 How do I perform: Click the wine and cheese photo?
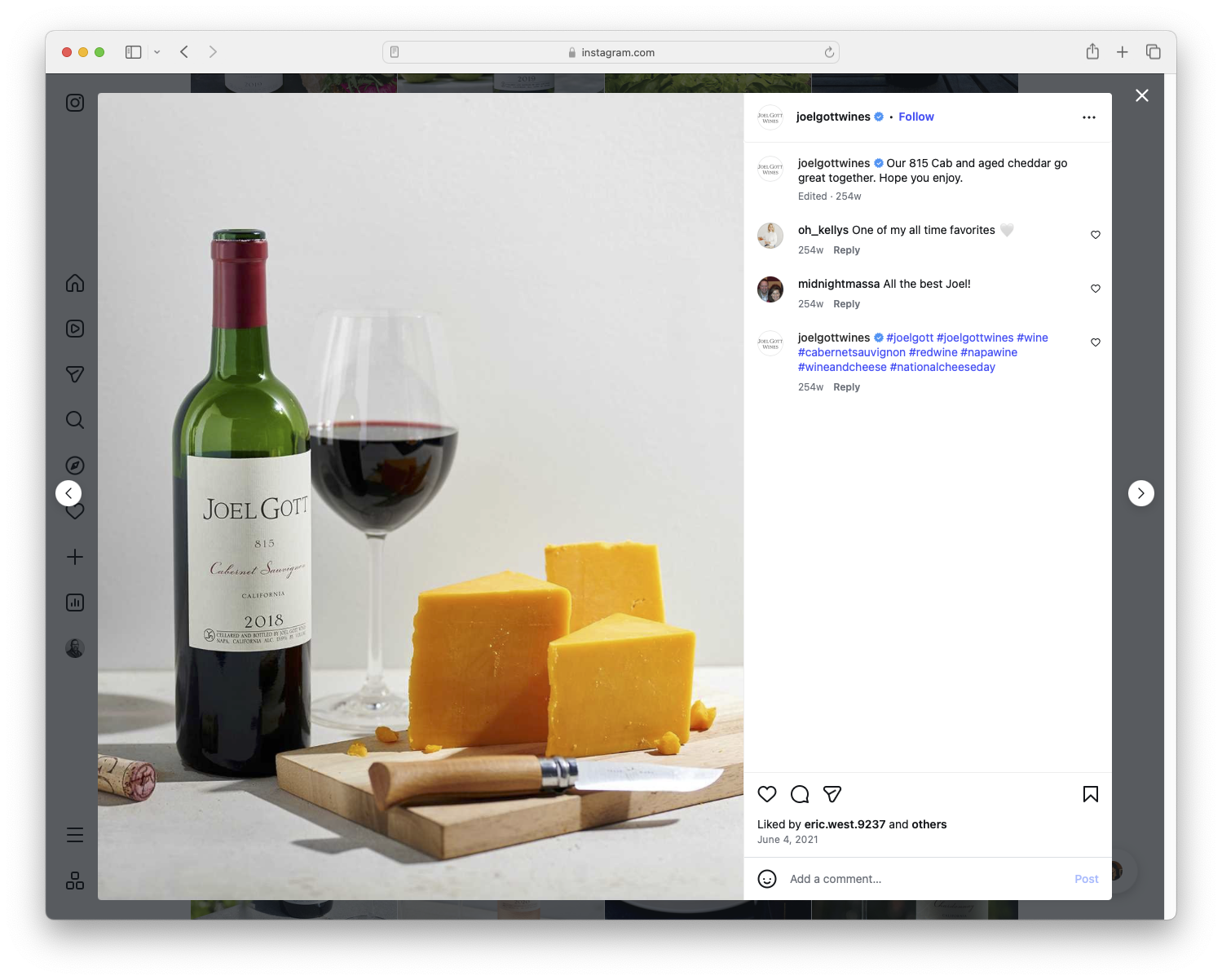coord(421,497)
